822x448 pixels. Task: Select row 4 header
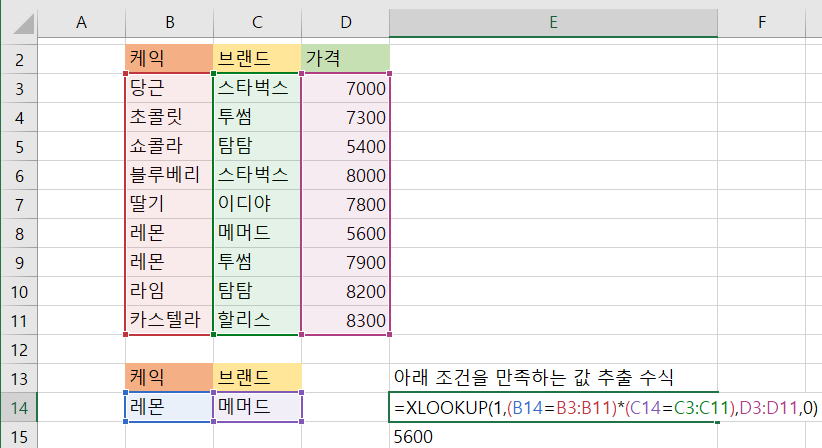[19, 117]
